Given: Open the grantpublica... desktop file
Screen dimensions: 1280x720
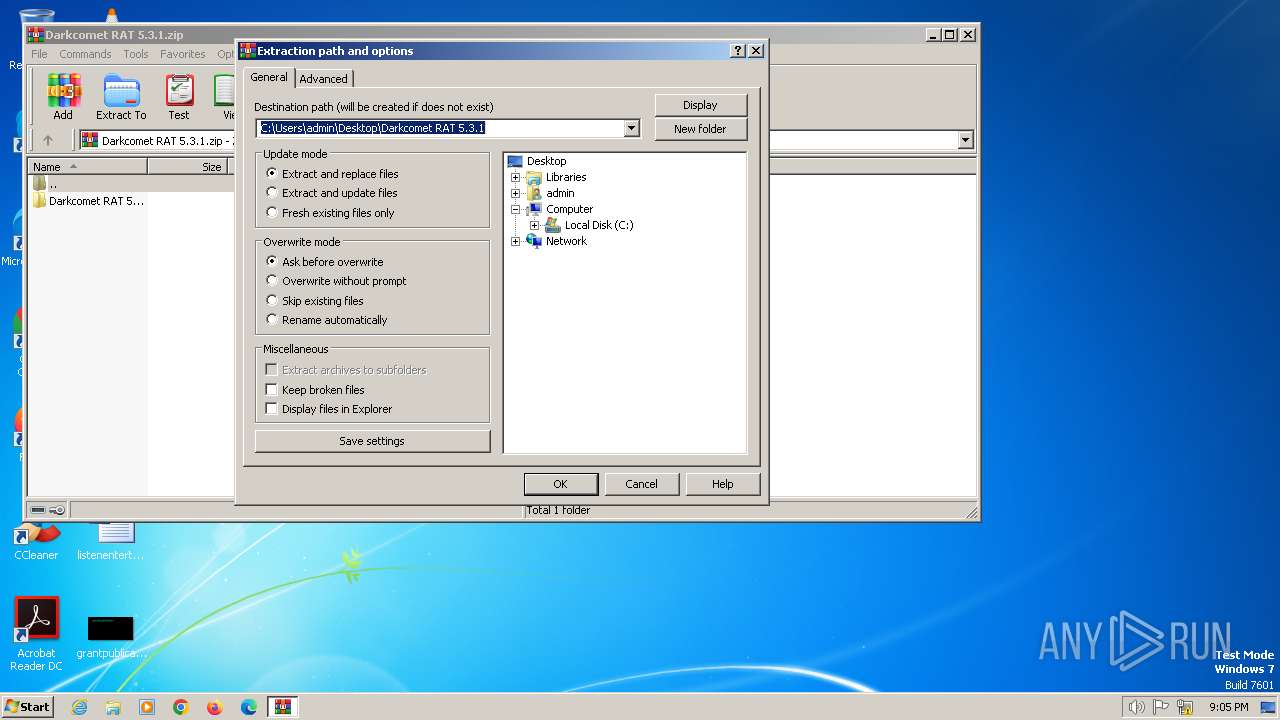Looking at the screenshot, I should click(x=110, y=637).
